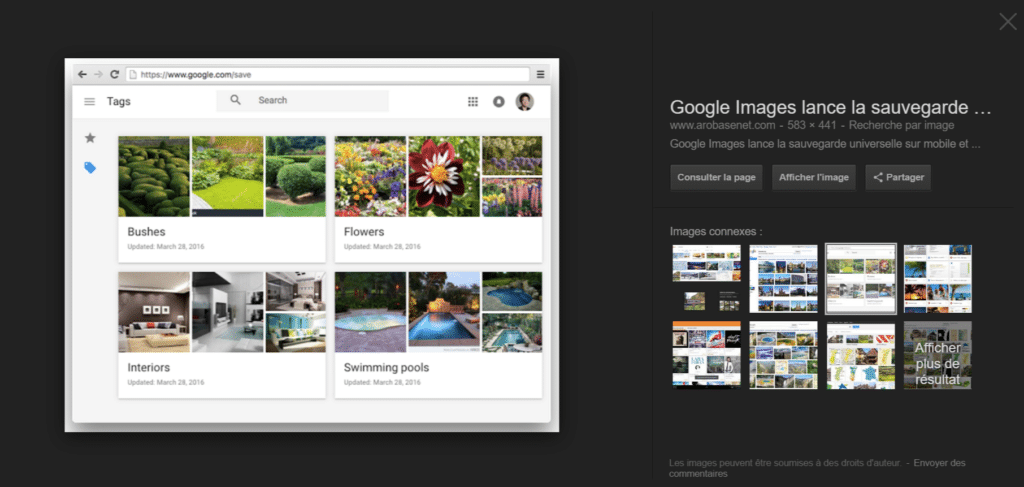Select the blue tag icon in sidebar
1024x487 pixels.
click(90, 168)
